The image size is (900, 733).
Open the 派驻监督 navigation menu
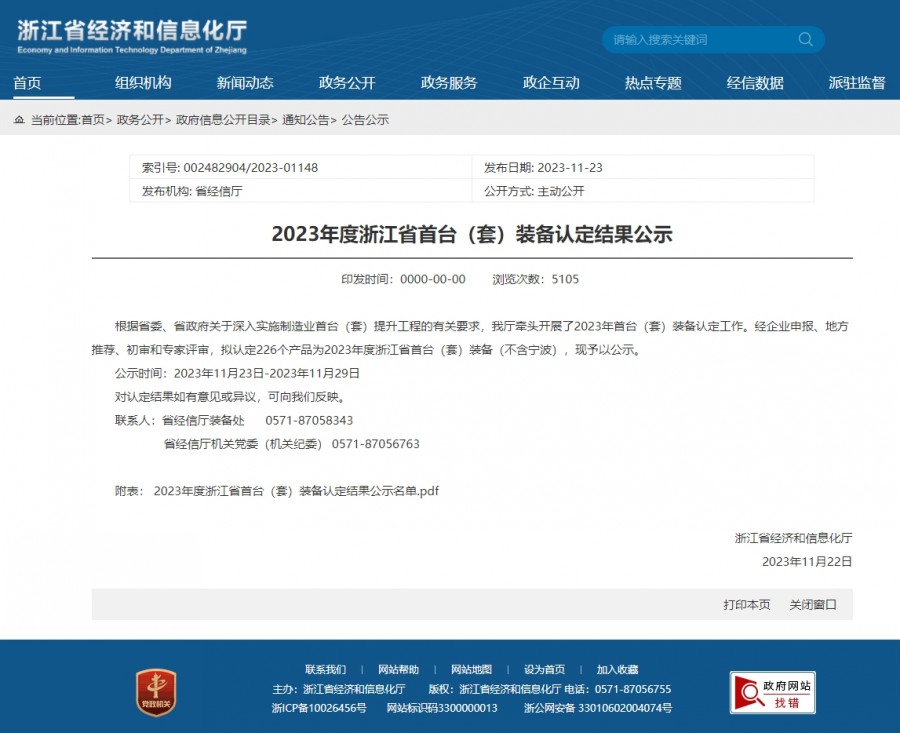pyautogui.click(x=856, y=83)
